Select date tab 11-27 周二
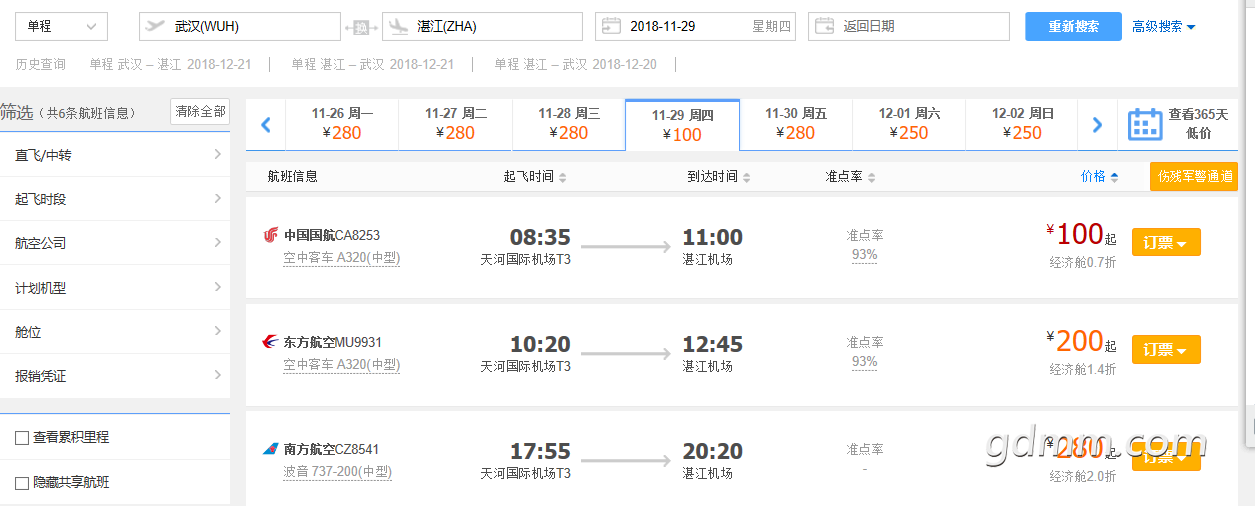1255x506 pixels. [x=455, y=124]
